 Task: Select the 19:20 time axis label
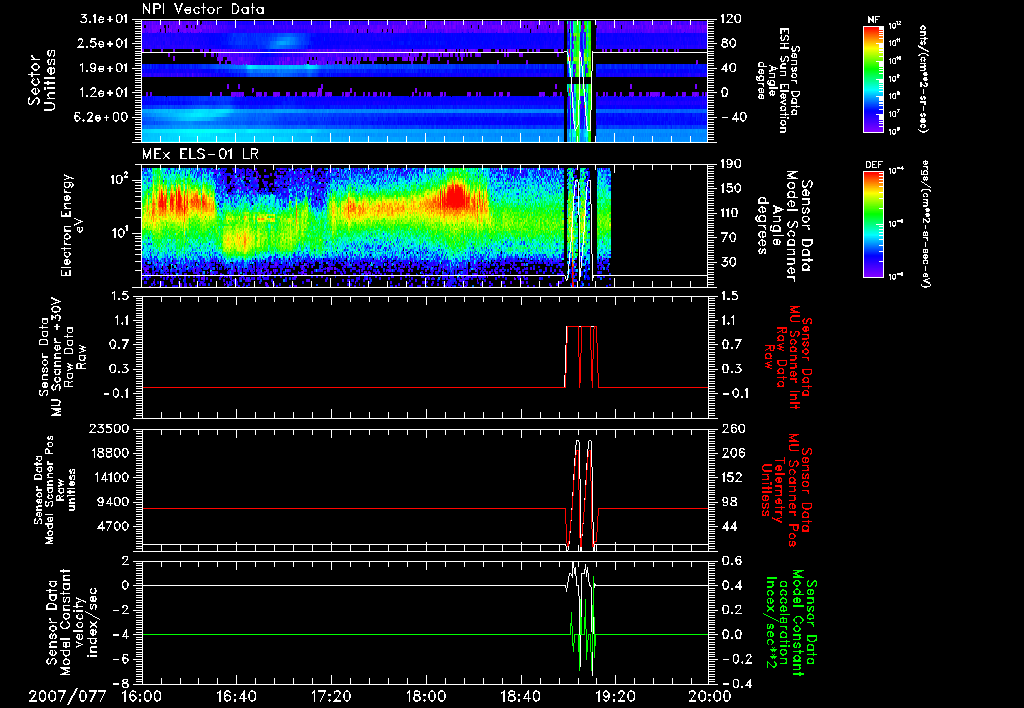[x=614, y=696]
